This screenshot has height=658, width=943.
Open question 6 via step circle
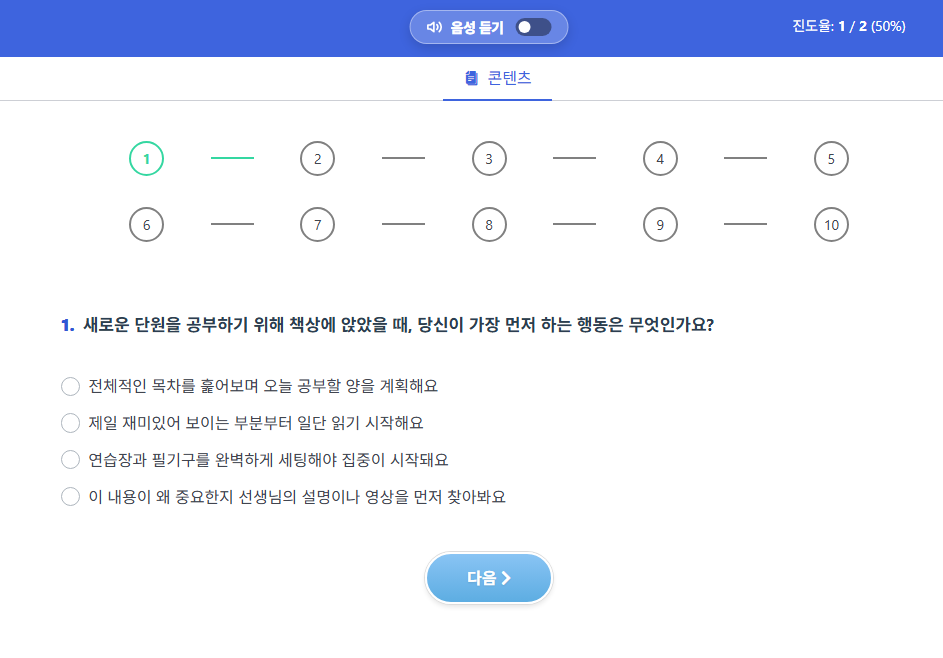tap(146, 225)
